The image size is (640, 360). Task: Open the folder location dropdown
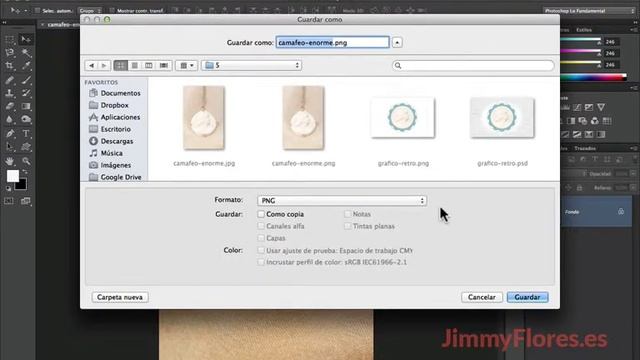point(251,65)
